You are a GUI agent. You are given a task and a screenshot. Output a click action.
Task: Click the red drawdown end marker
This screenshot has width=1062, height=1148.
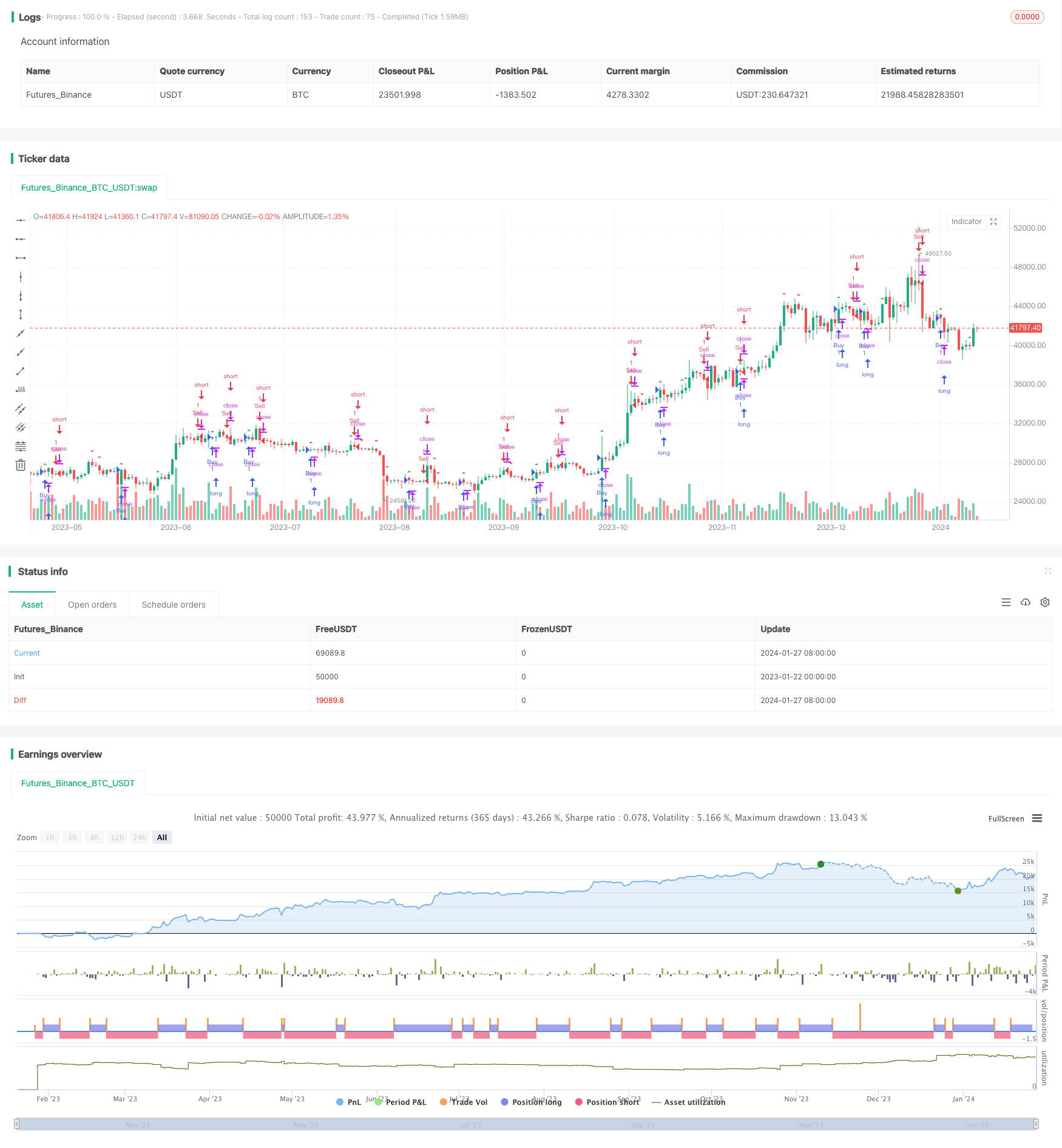(958, 891)
